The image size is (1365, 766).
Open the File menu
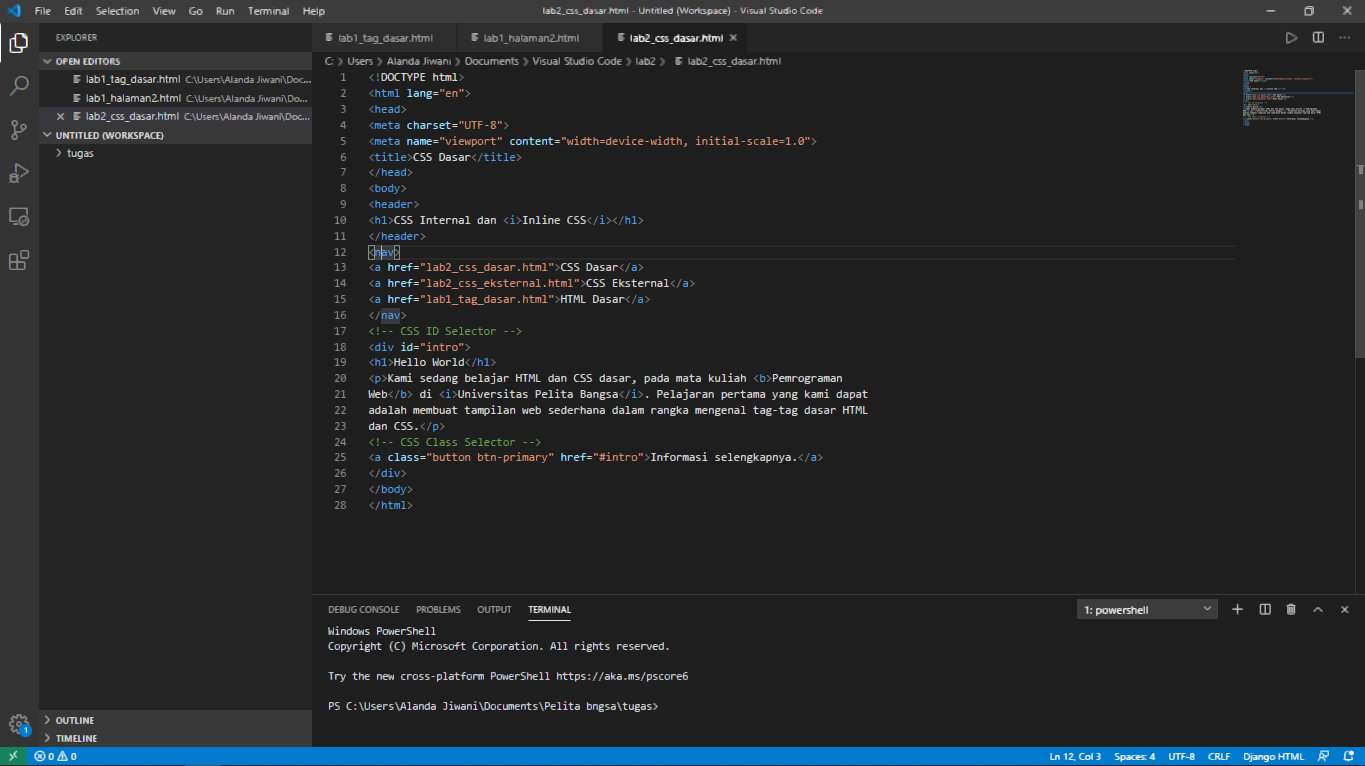pyautogui.click(x=43, y=11)
